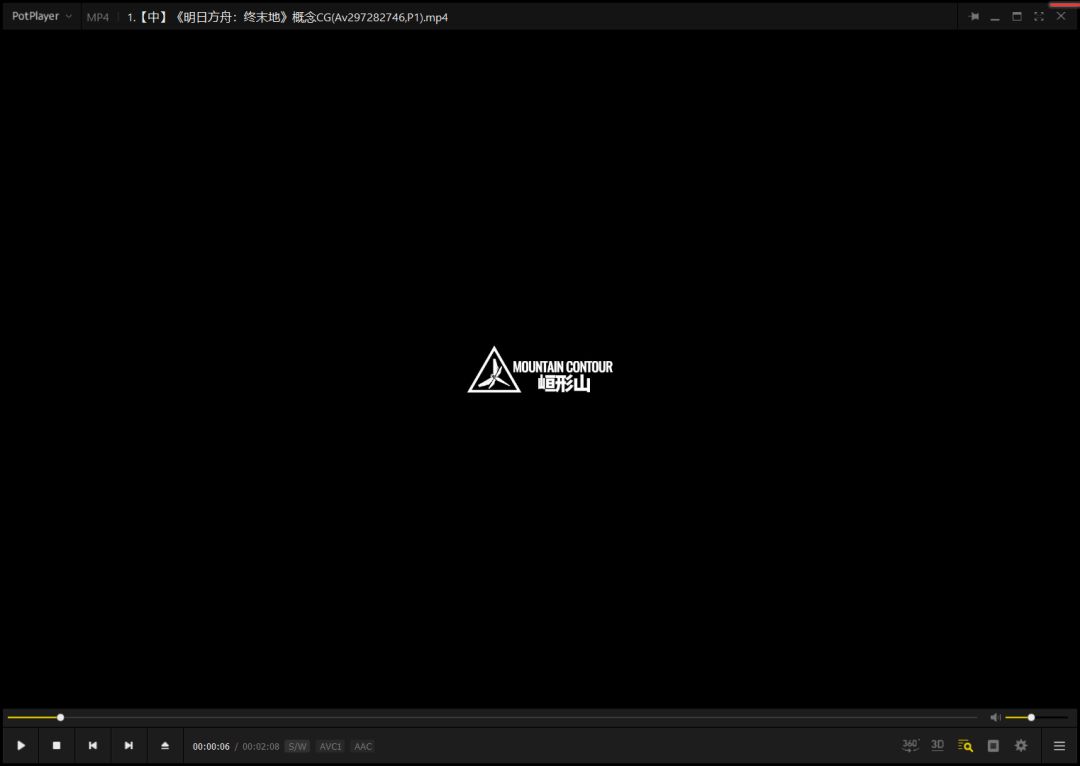
Task: Stop the video with the stop button
Action: coord(56,745)
